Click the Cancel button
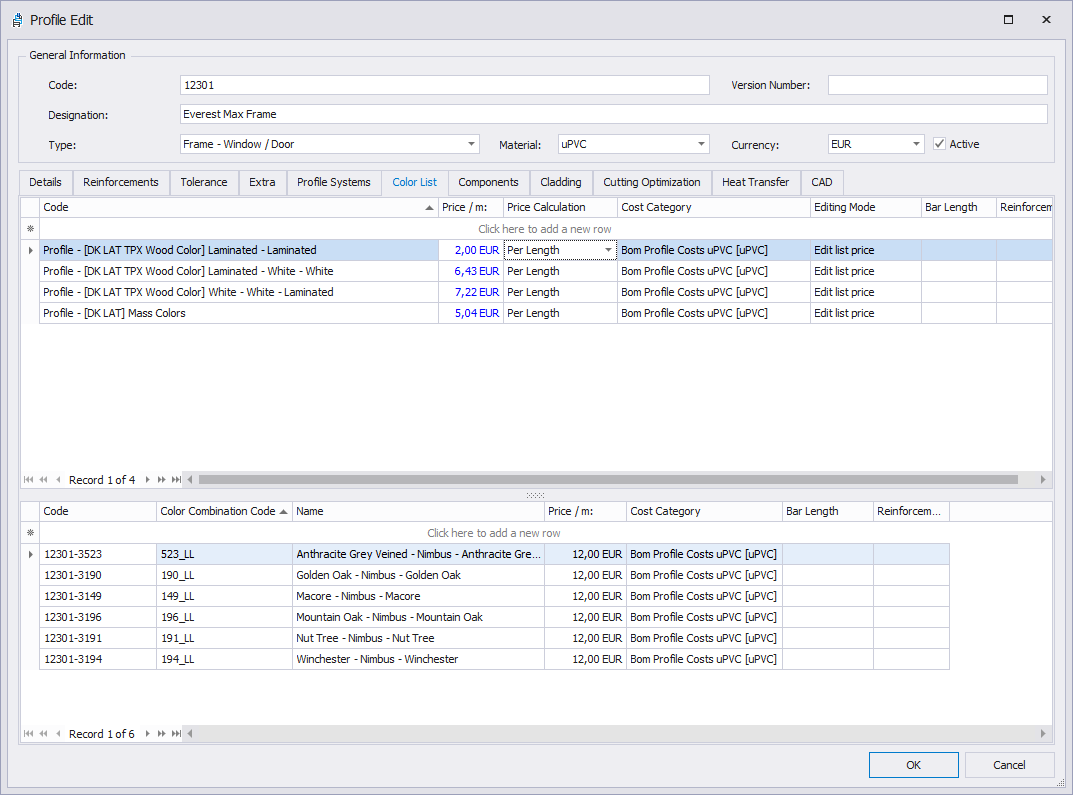The width and height of the screenshot is (1073, 795). pyautogui.click(x=1009, y=765)
